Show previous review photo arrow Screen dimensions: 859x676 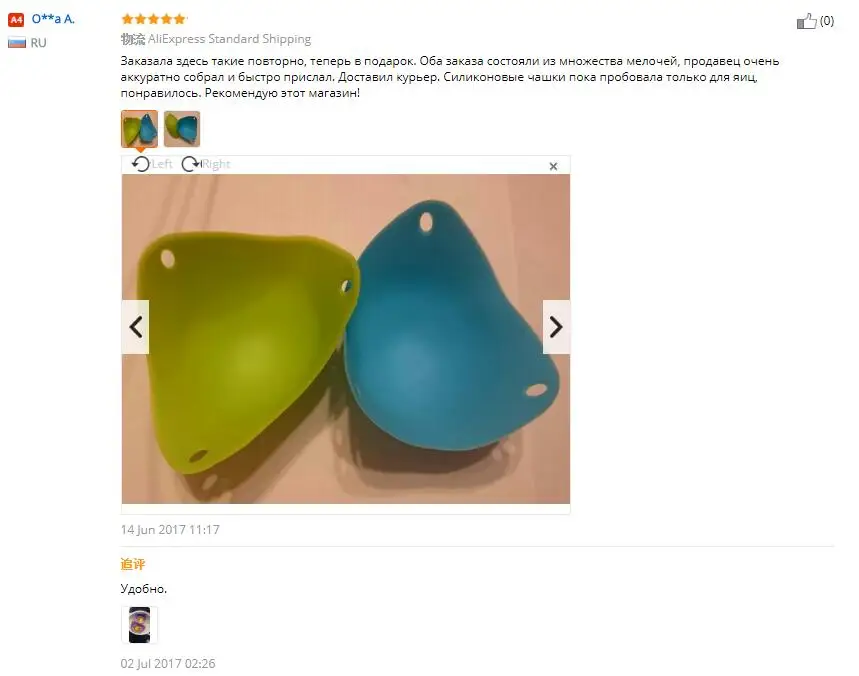point(135,327)
